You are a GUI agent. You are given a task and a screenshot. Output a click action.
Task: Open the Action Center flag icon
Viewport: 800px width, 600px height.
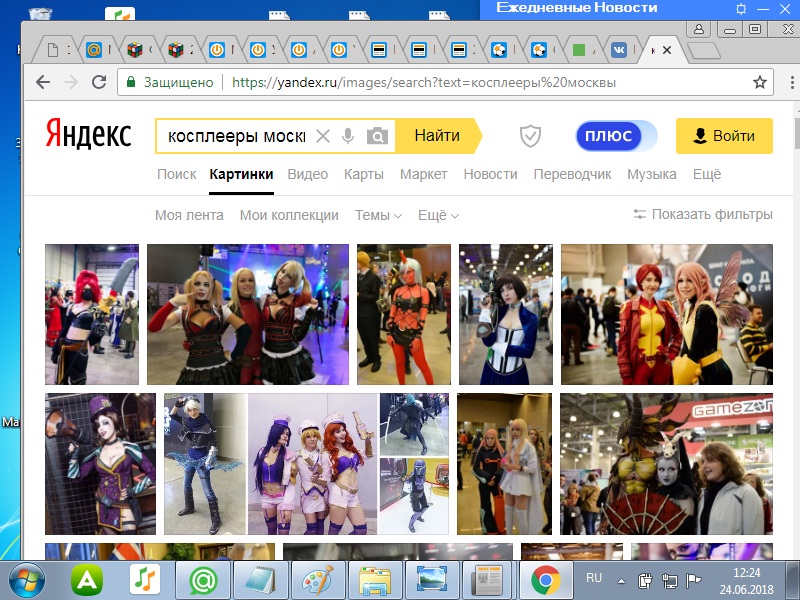[x=693, y=581]
